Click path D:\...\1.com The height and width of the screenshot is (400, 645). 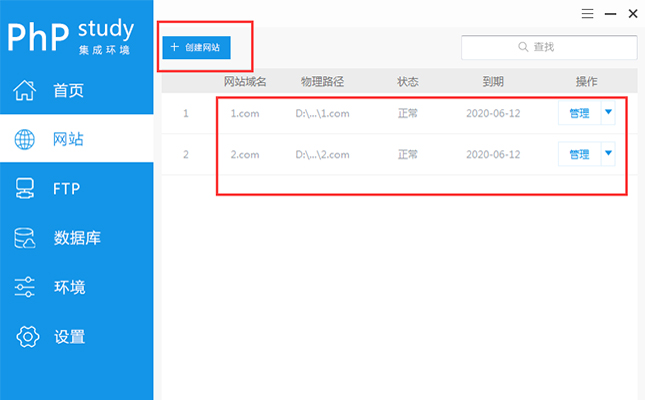pos(322,113)
